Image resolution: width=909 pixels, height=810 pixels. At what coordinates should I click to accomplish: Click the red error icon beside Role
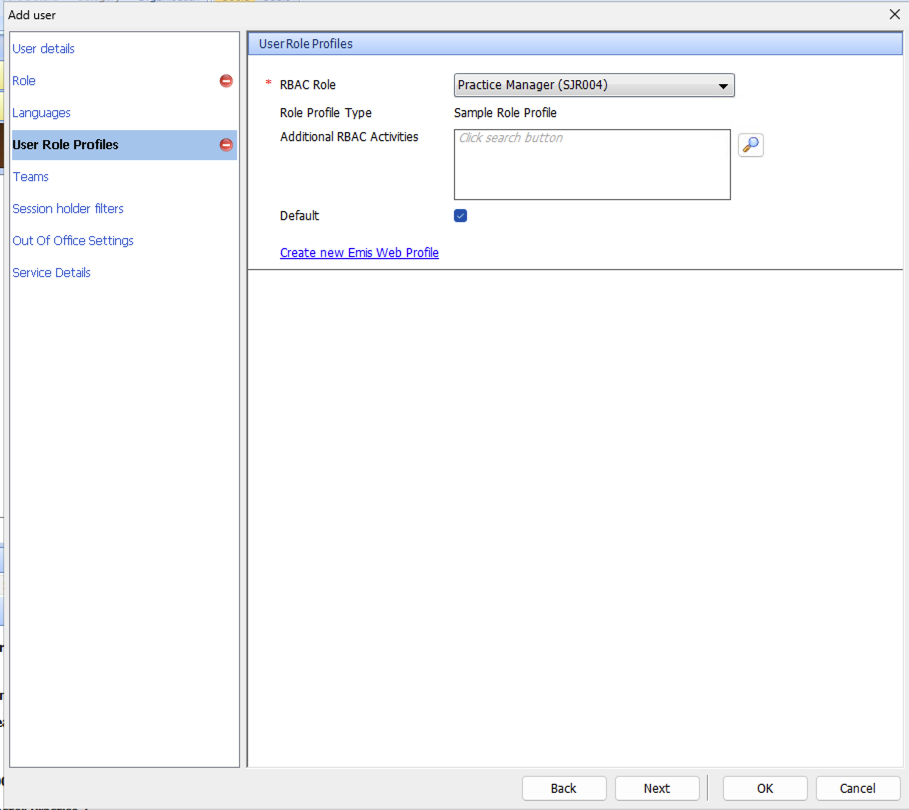[x=226, y=81]
